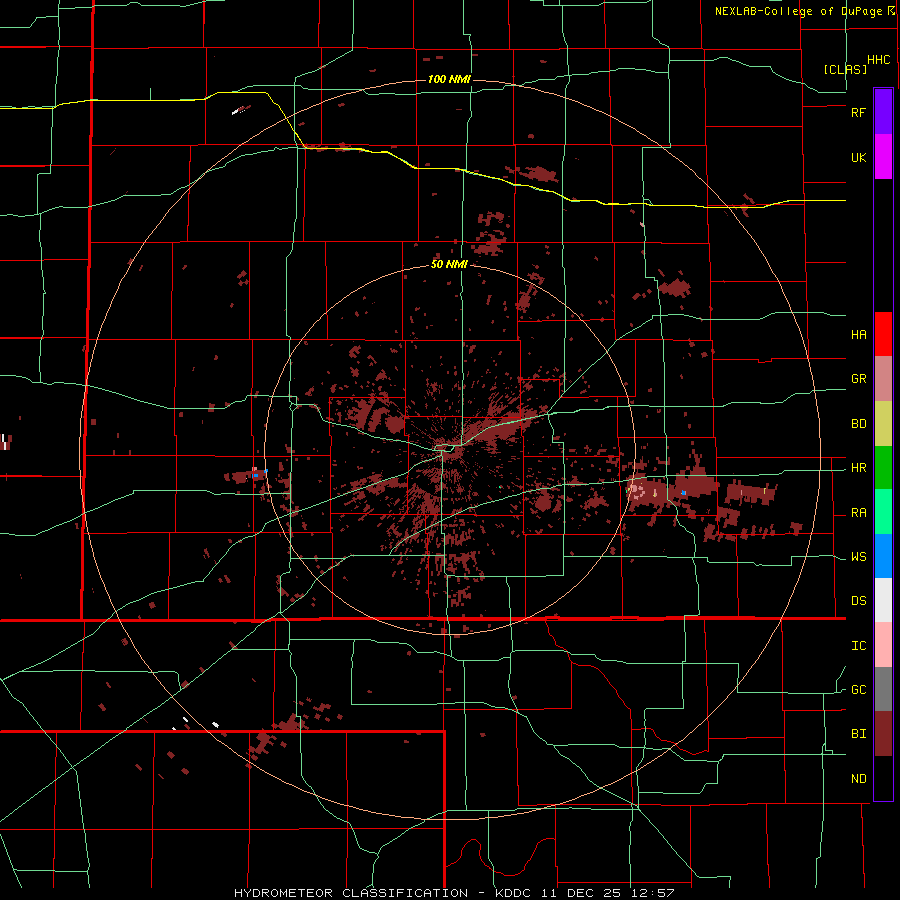Click the WS legend label
The height and width of the screenshot is (900, 900).
tap(858, 557)
